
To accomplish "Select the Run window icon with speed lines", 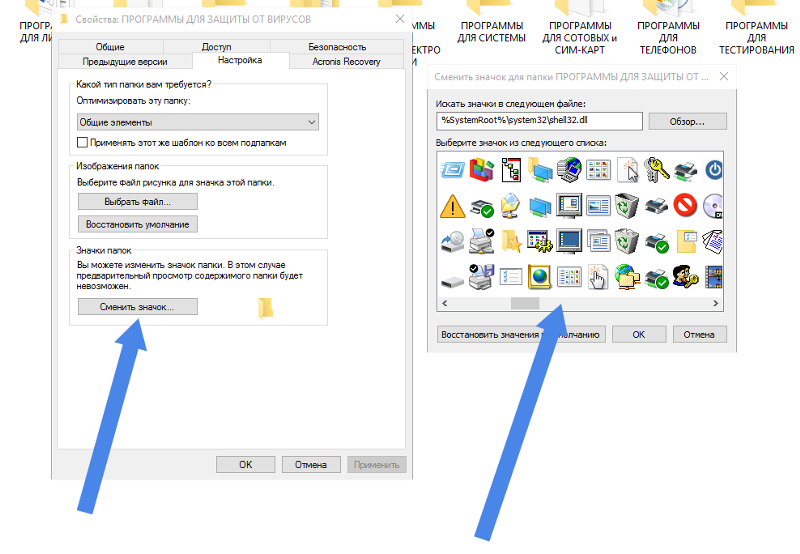I will [x=452, y=169].
